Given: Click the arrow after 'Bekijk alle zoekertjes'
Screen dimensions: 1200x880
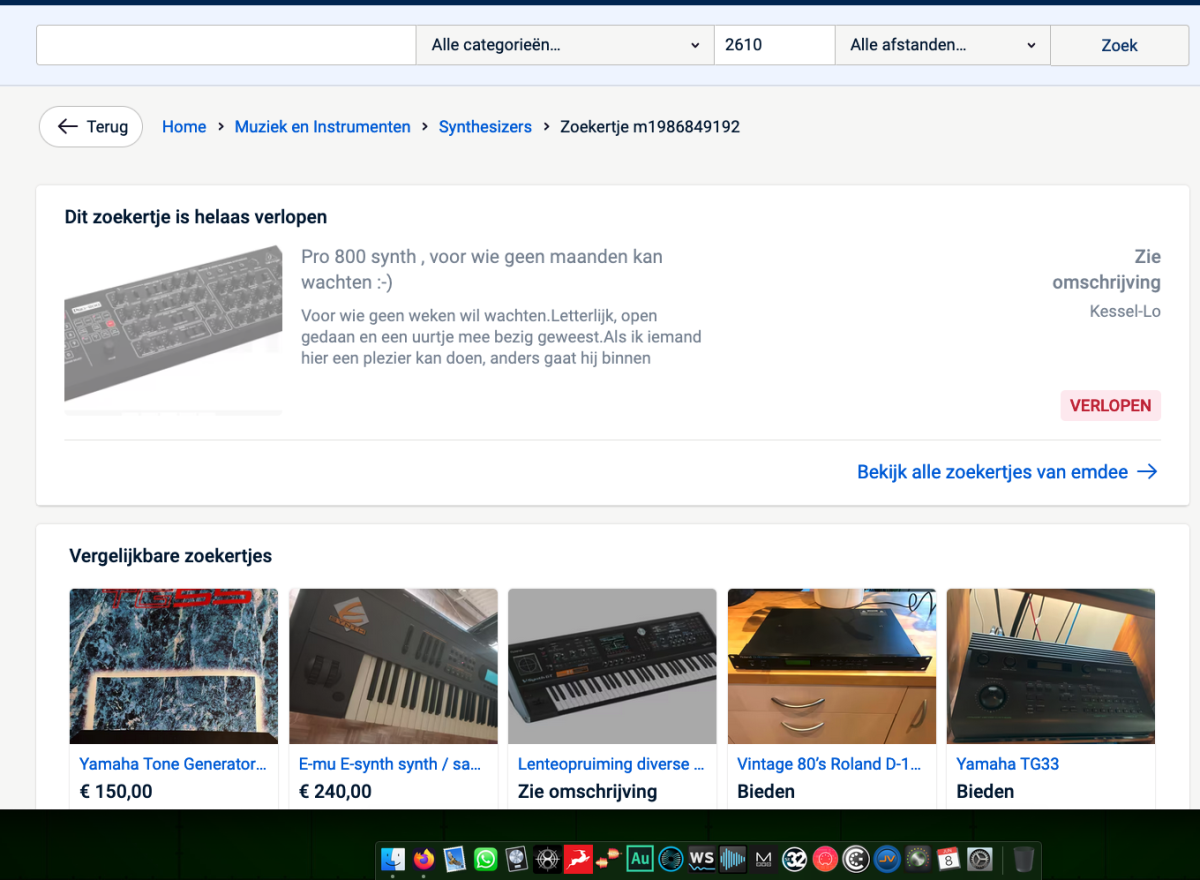Looking at the screenshot, I should tap(1147, 472).
